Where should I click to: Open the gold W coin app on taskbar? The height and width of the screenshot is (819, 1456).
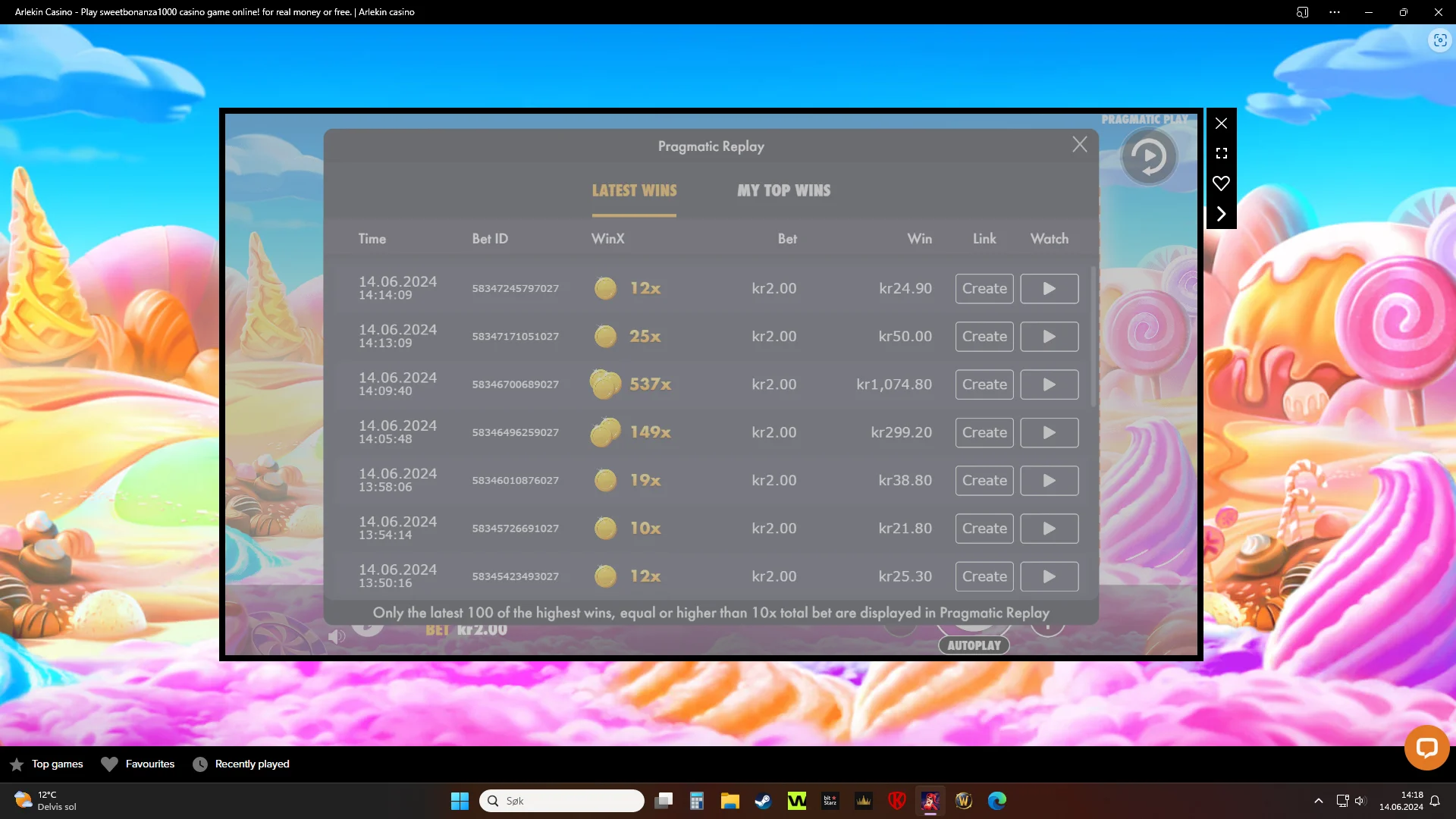(964, 801)
